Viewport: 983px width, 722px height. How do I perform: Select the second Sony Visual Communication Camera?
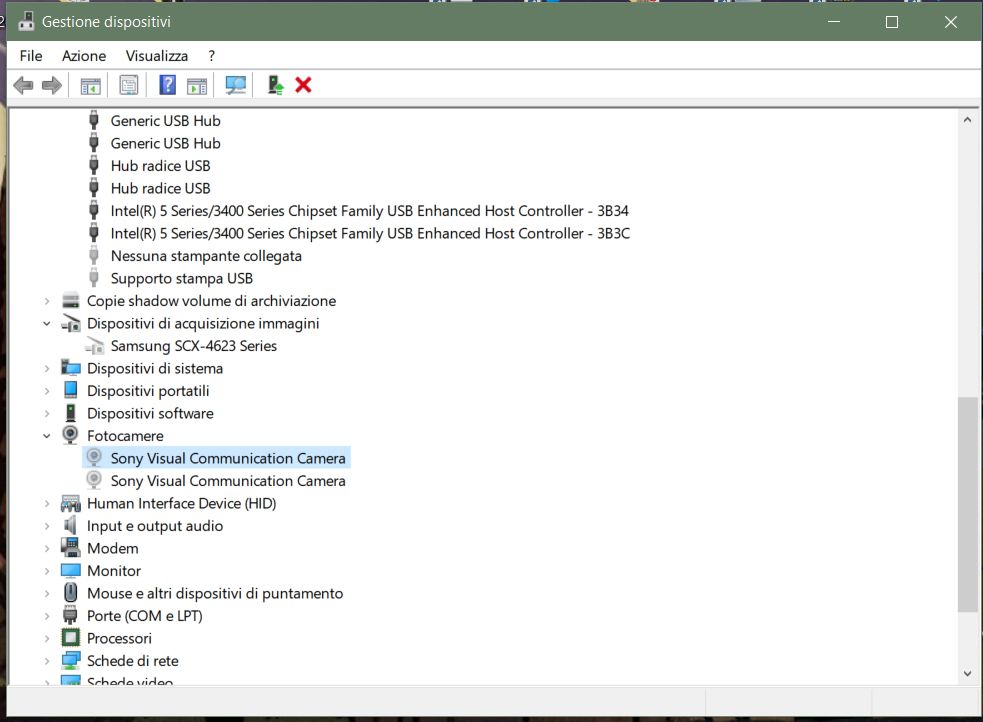(x=228, y=481)
